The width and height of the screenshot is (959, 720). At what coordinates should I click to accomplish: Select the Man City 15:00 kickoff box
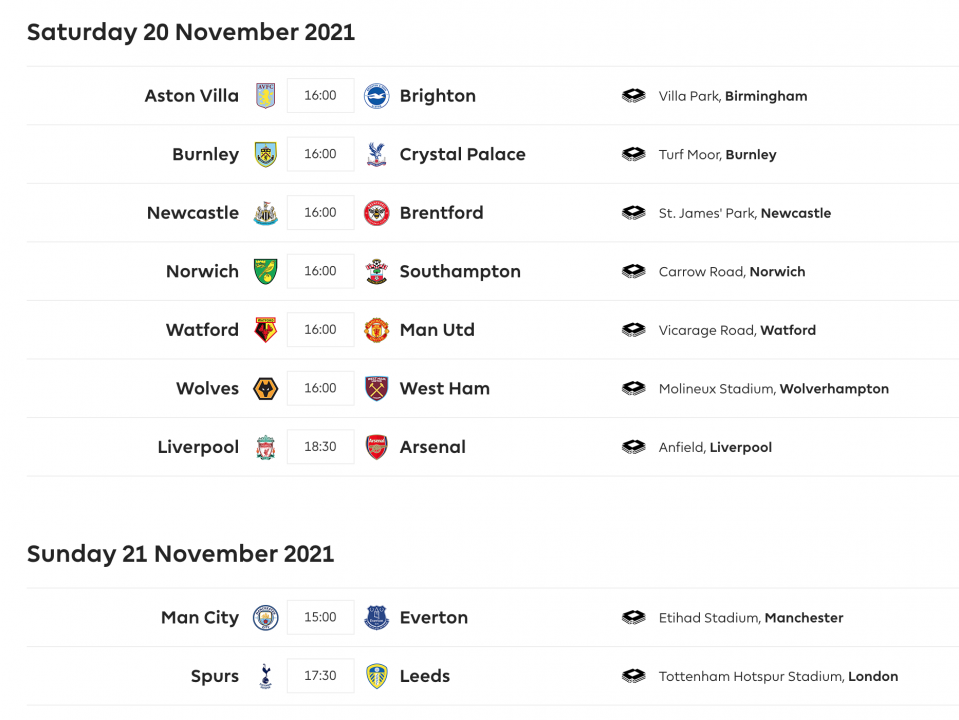coord(320,617)
